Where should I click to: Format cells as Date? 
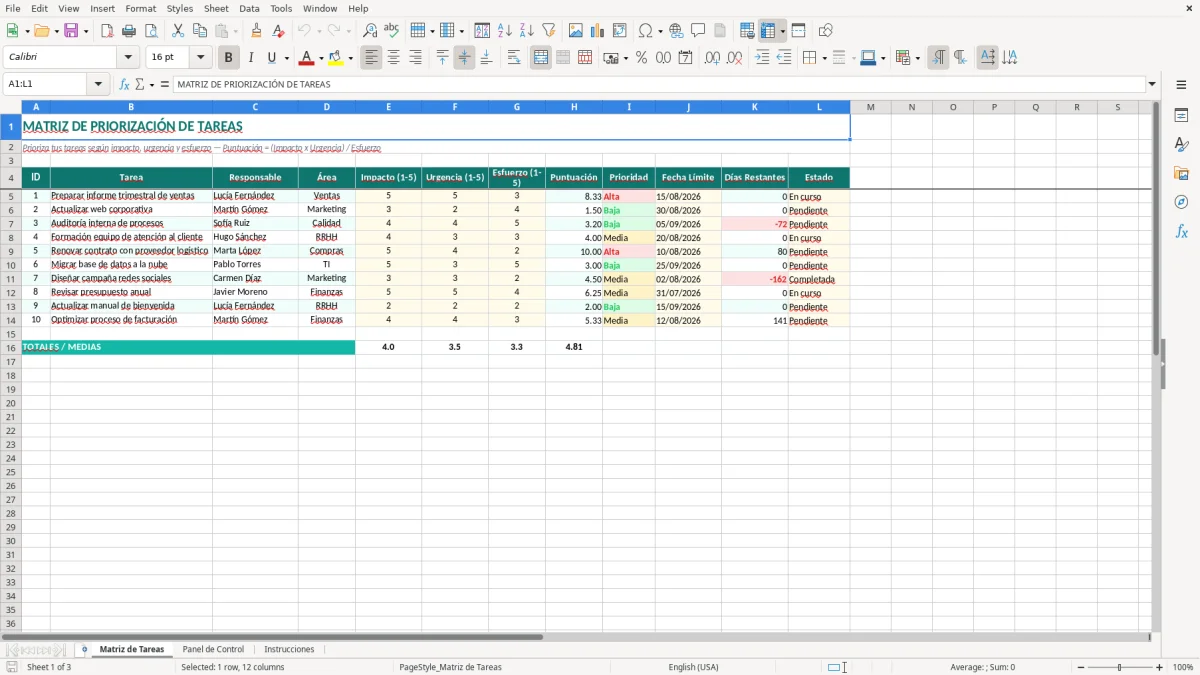point(685,58)
